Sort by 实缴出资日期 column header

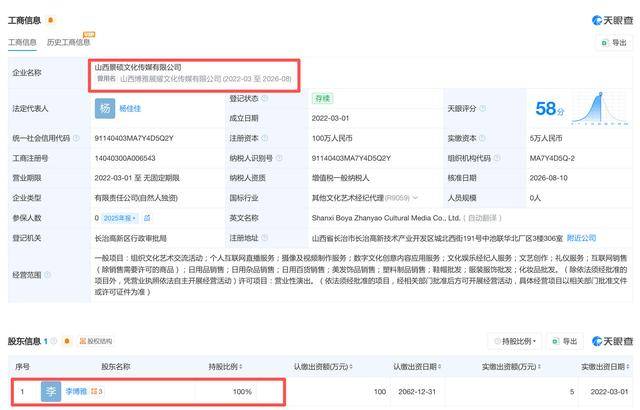click(x=605, y=367)
